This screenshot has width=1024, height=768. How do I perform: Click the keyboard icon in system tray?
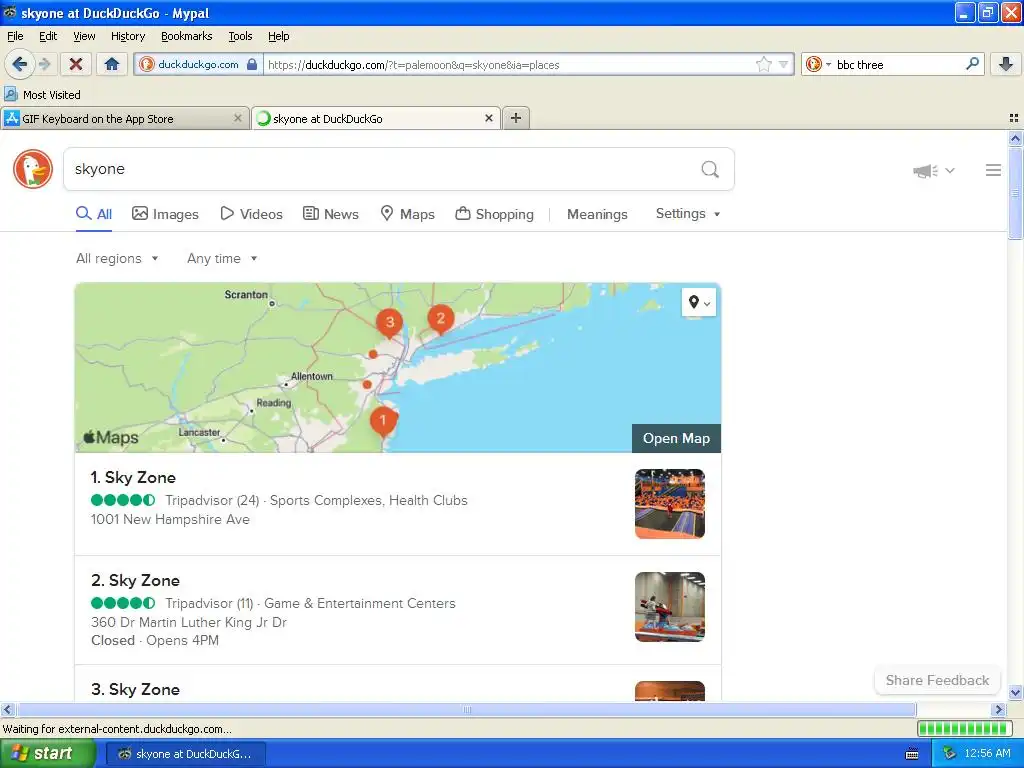tap(912, 754)
